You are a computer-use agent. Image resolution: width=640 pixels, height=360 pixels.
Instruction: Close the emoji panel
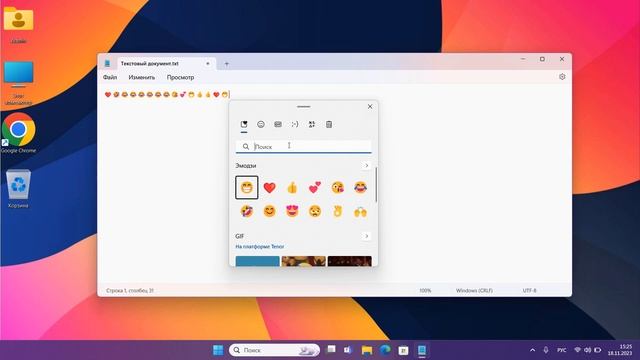coord(370,107)
